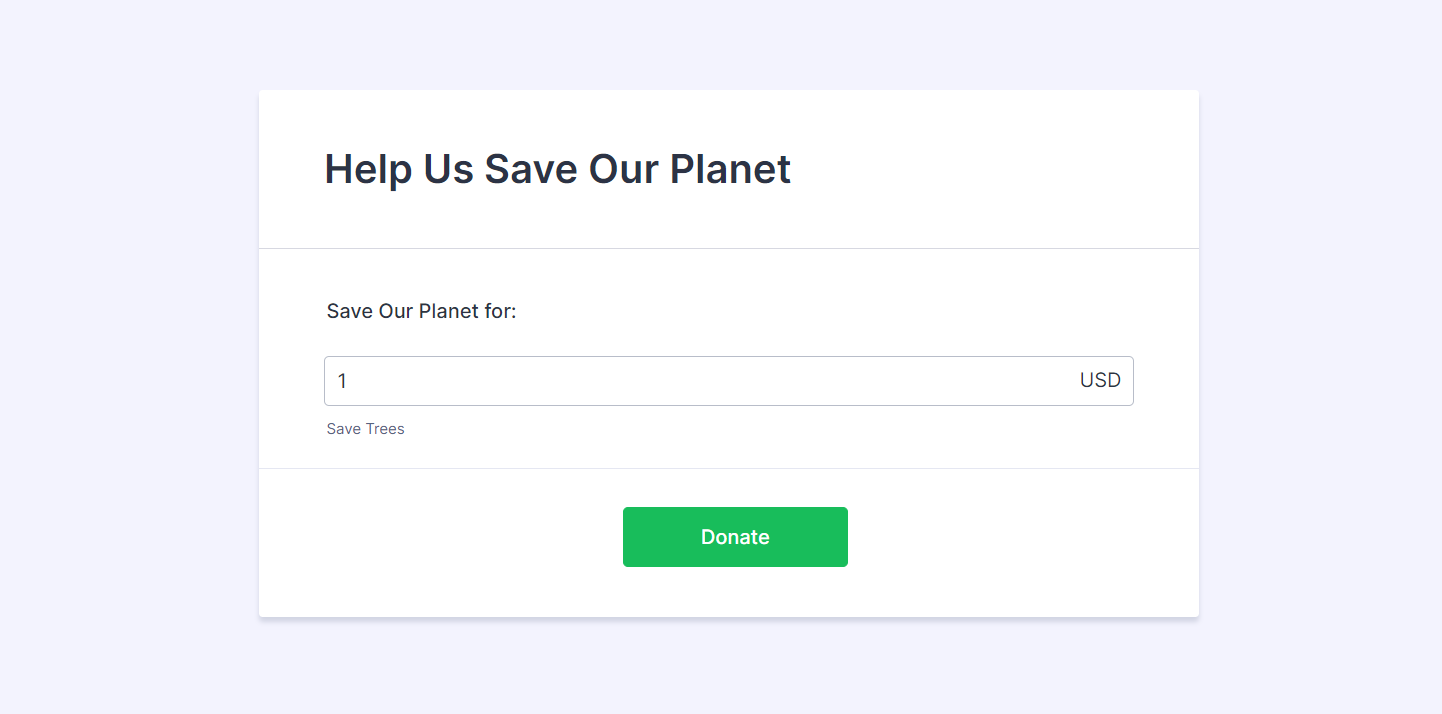Click the word "Save" in the helper text

pos(343,429)
